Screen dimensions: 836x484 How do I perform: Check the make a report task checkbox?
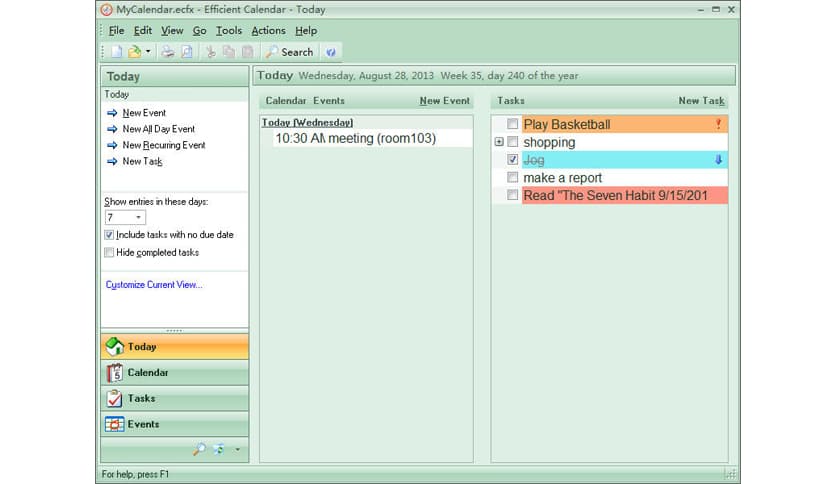(512, 177)
